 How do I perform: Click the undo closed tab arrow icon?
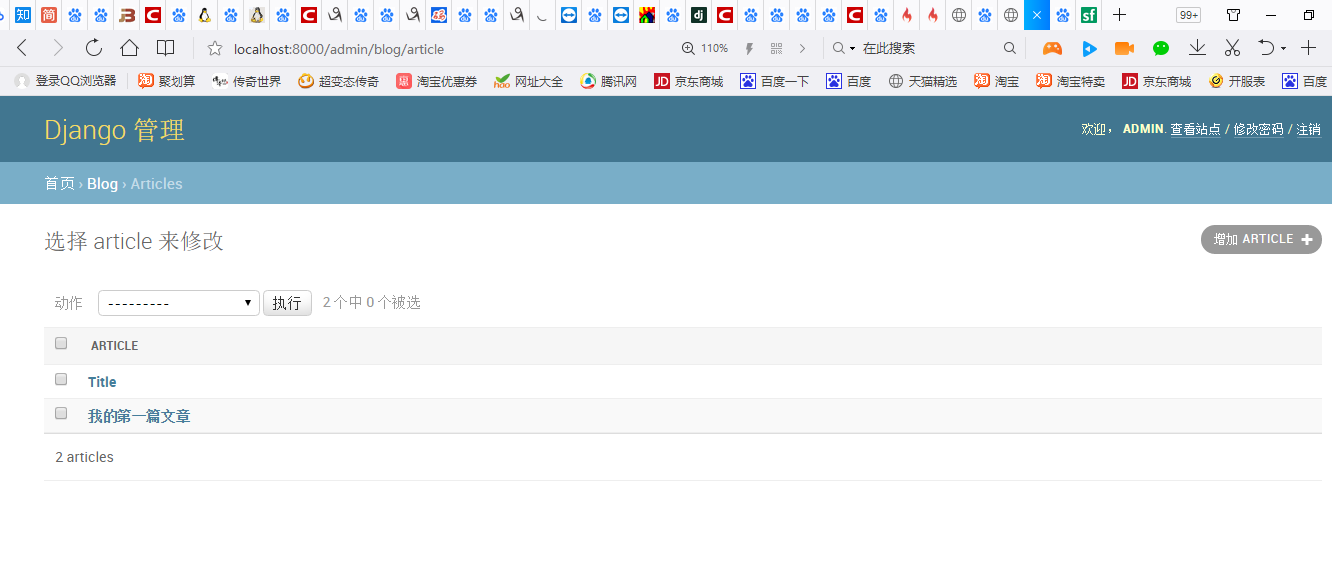(x=1266, y=48)
